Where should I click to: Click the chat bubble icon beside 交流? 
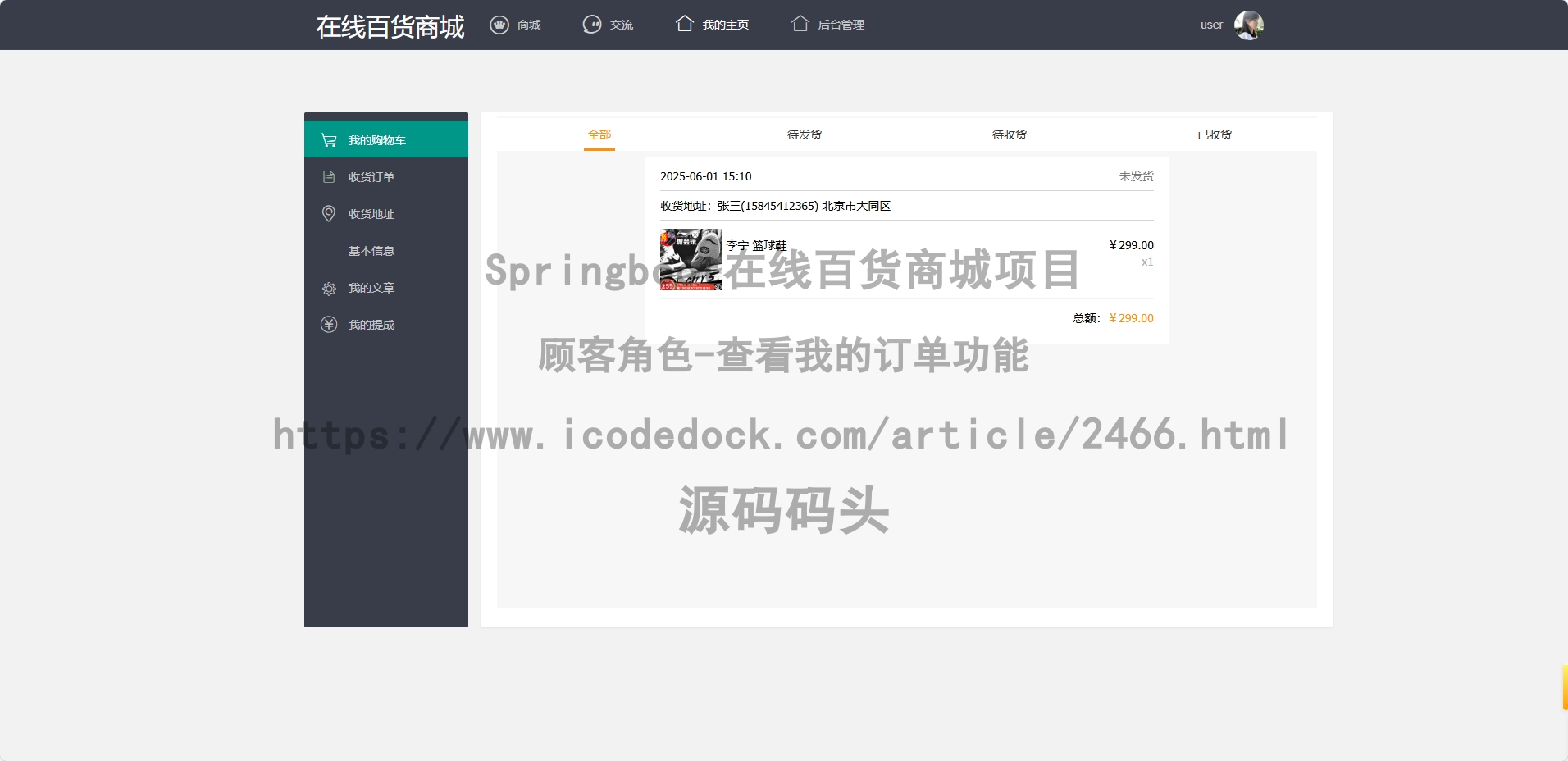click(x=592, y=25)
